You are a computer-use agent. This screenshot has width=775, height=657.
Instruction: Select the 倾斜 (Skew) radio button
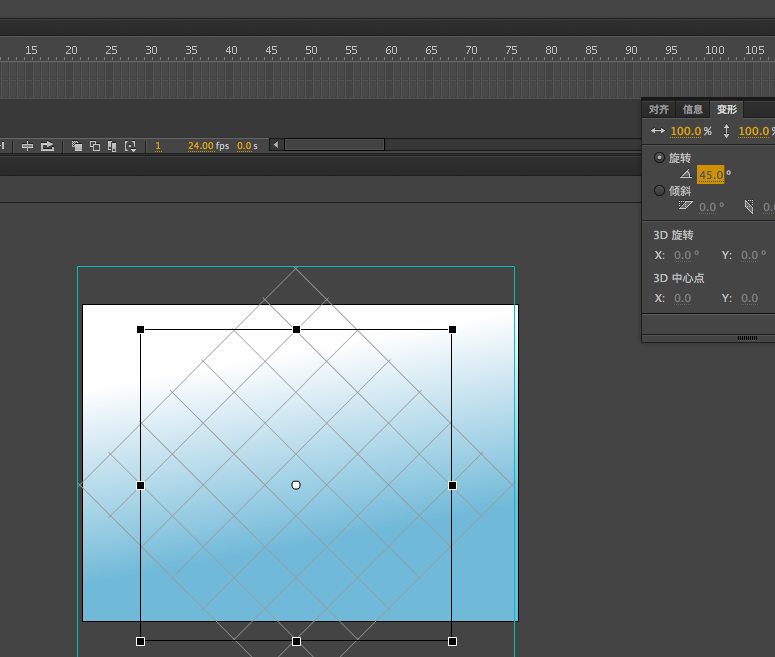pyautogui.click(x=659, y=190)
